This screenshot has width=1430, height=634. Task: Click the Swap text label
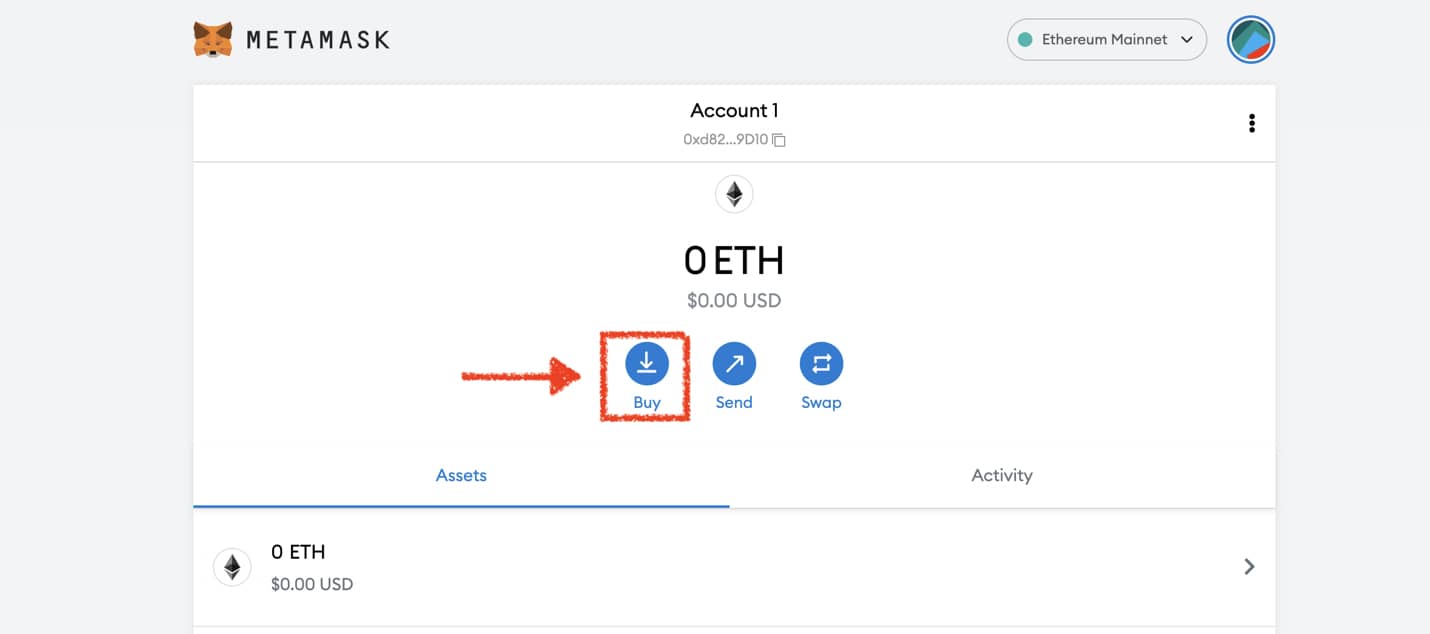pos(821,402)
